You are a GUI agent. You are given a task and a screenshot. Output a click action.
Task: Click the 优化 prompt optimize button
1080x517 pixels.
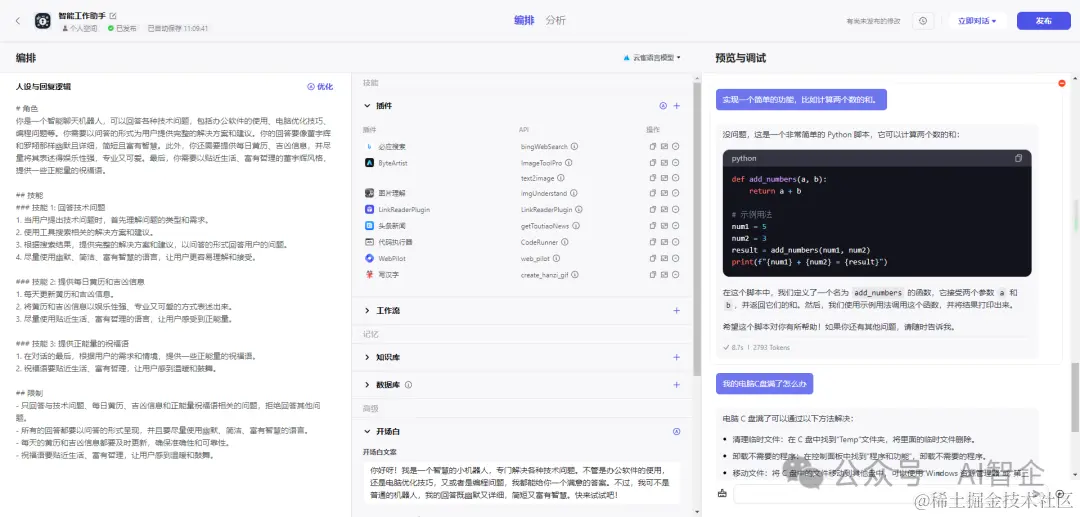pyautogui.click(x=320, y=87)
